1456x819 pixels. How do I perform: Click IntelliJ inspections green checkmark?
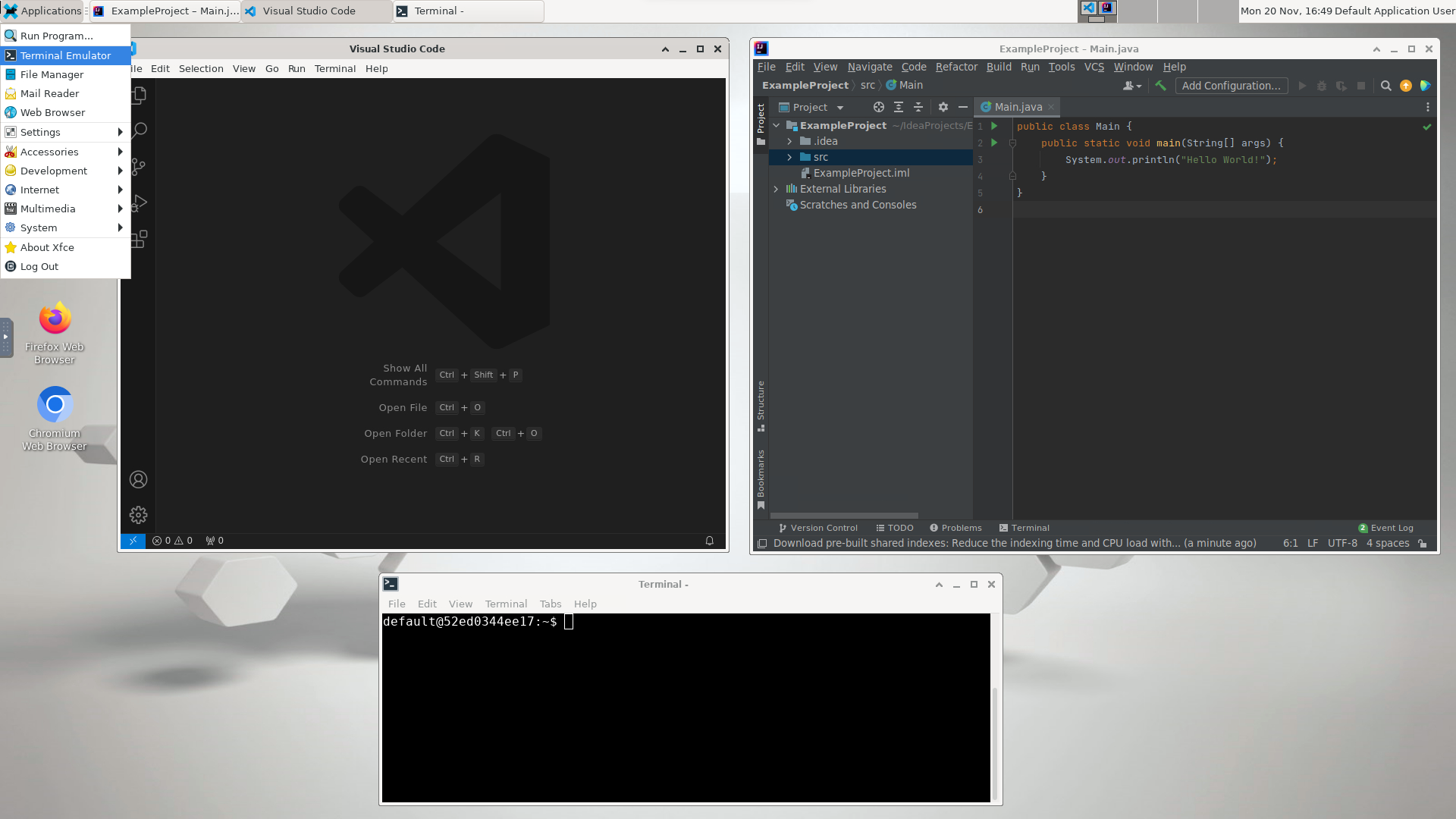coord(1427,127)
